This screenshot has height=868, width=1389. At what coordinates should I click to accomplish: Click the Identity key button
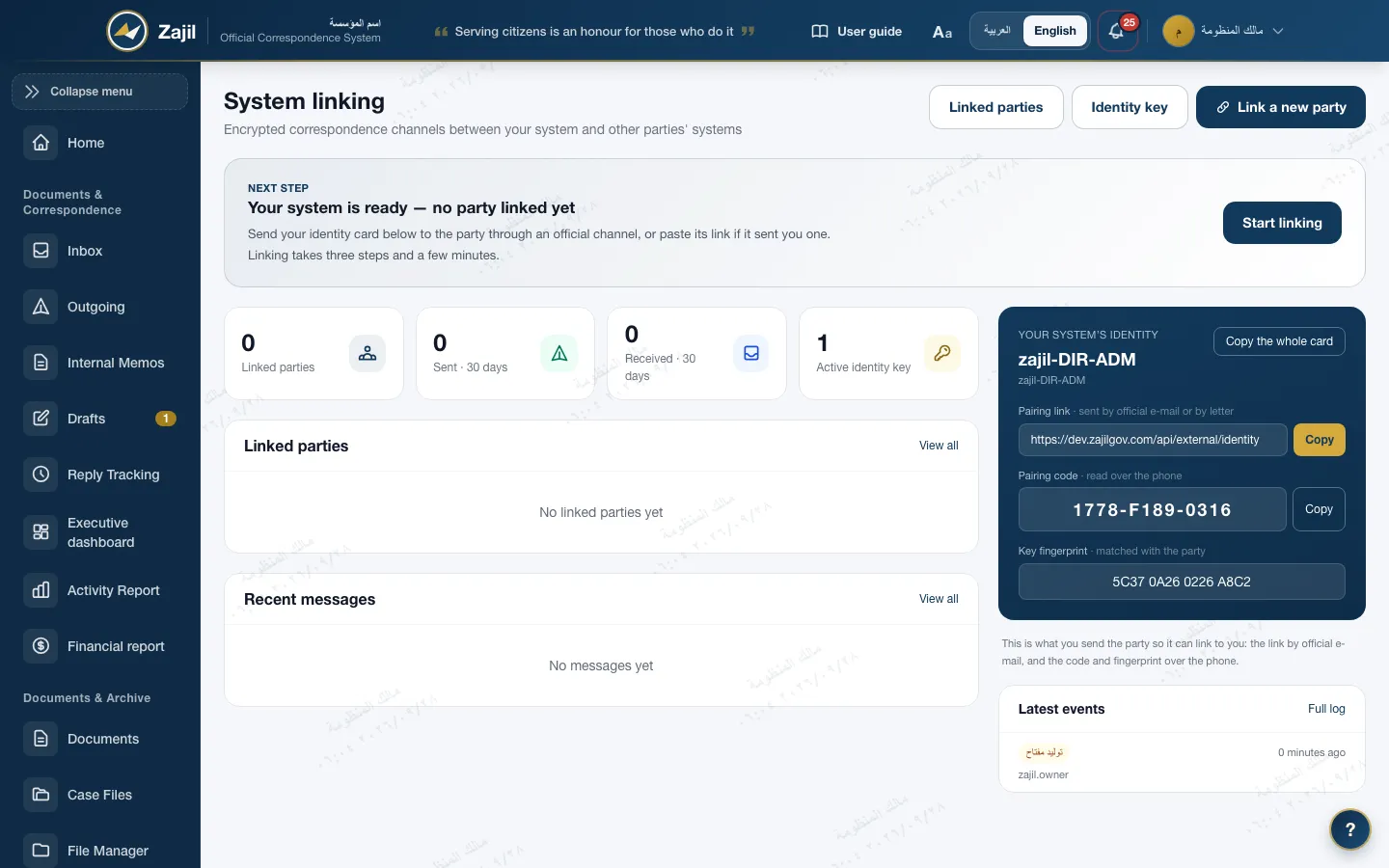coord(1129,107)
